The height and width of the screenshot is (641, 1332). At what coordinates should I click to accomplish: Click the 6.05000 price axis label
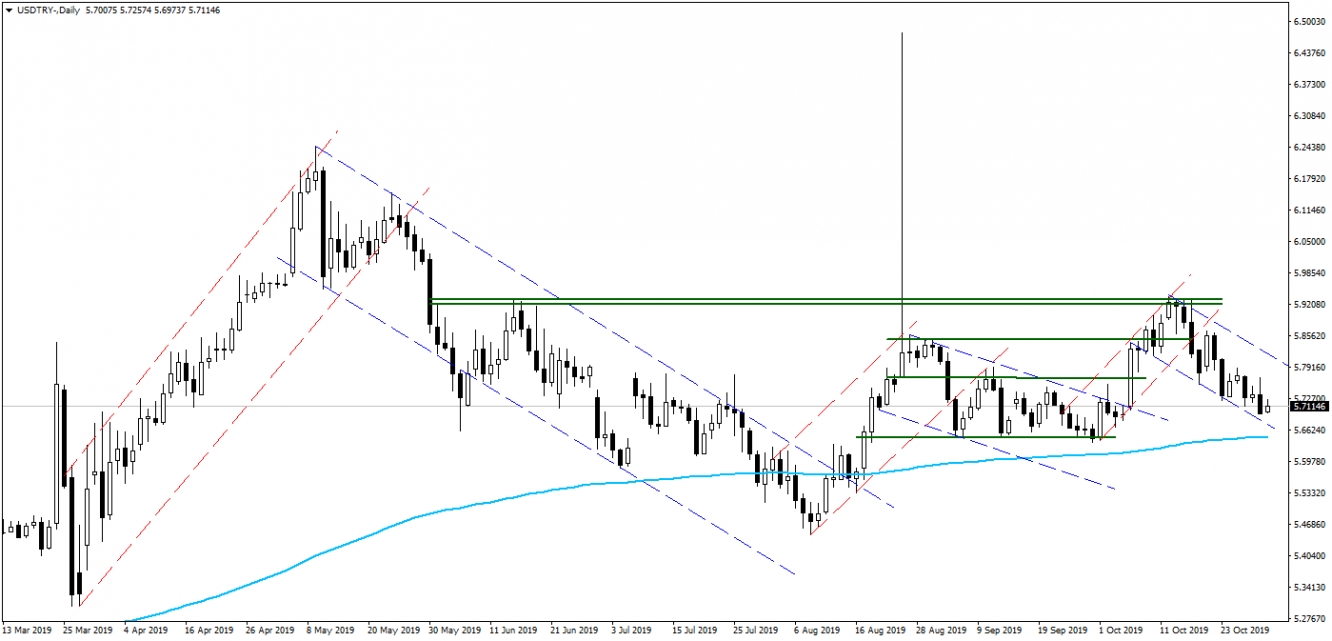click(1308, 241)
